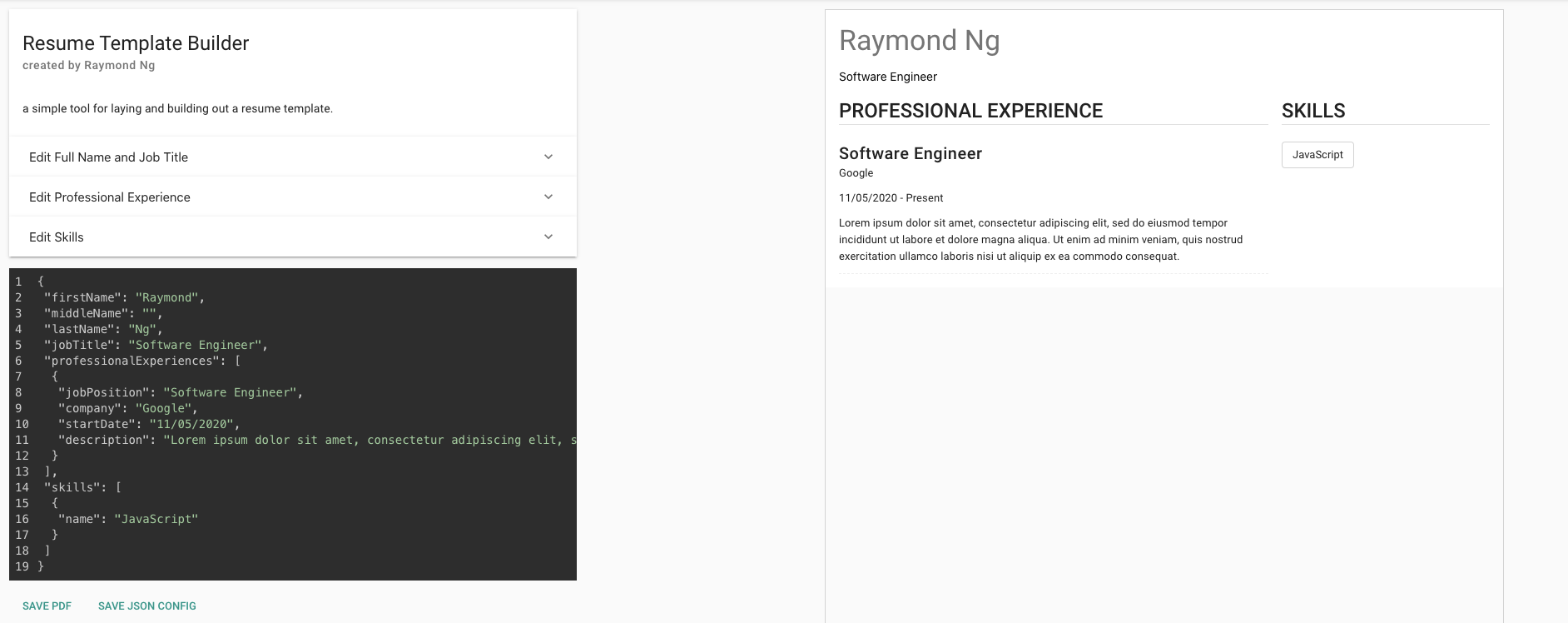Screen dimensions: 1568x623
Task: Expand the Edit Full Name and Job Title panel
Action: (292, 157)
